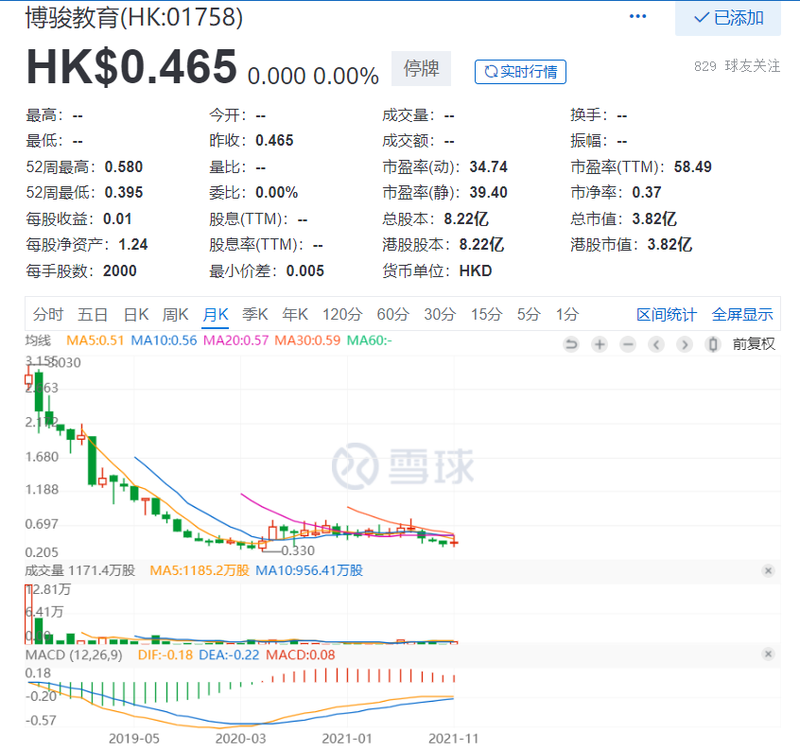Click the MA30:0.59 moving average label
Image resolution: width=800 pixels, height=750 pixels.
307,340
